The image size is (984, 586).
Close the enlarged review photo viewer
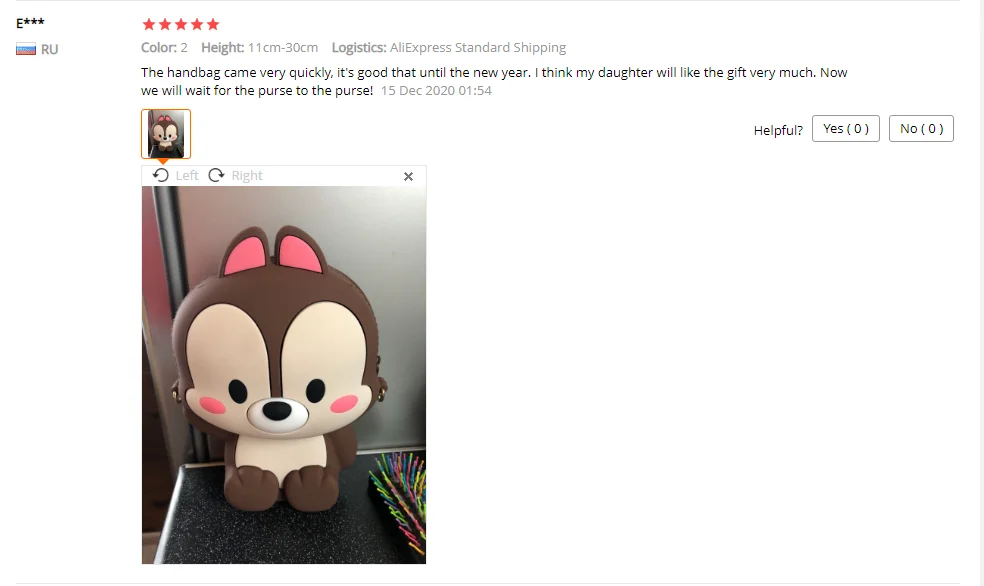pyautogui.click(x=409, y=177)
